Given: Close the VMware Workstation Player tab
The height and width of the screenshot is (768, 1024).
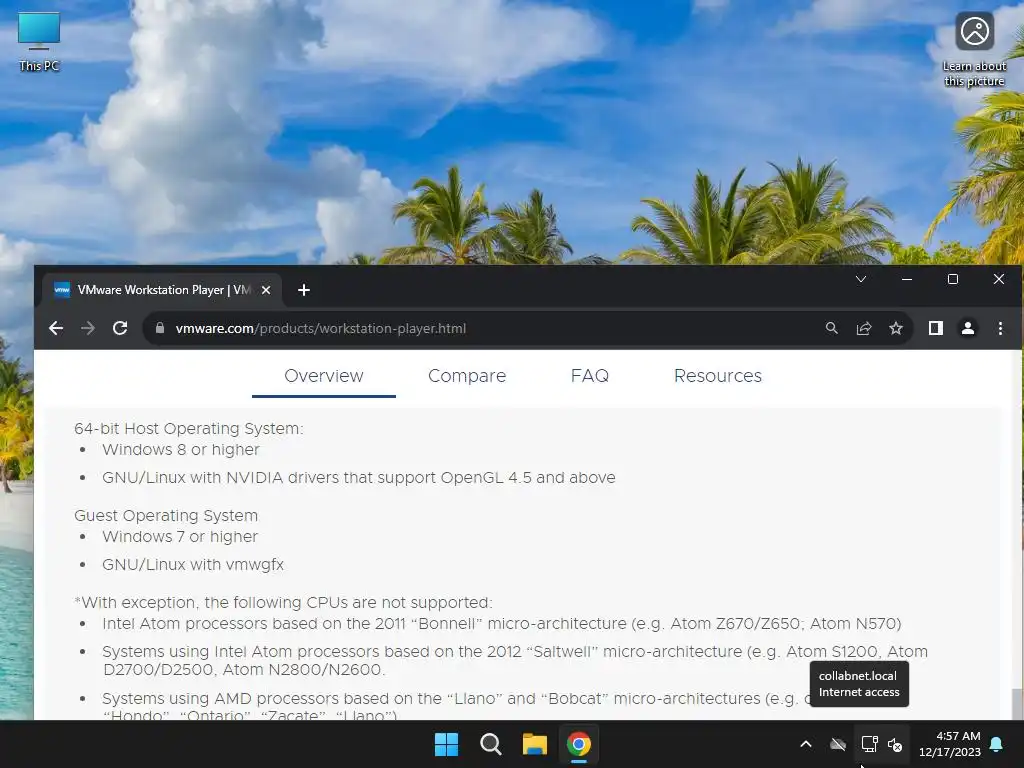Looking at the screenshot, I should 266,290.
